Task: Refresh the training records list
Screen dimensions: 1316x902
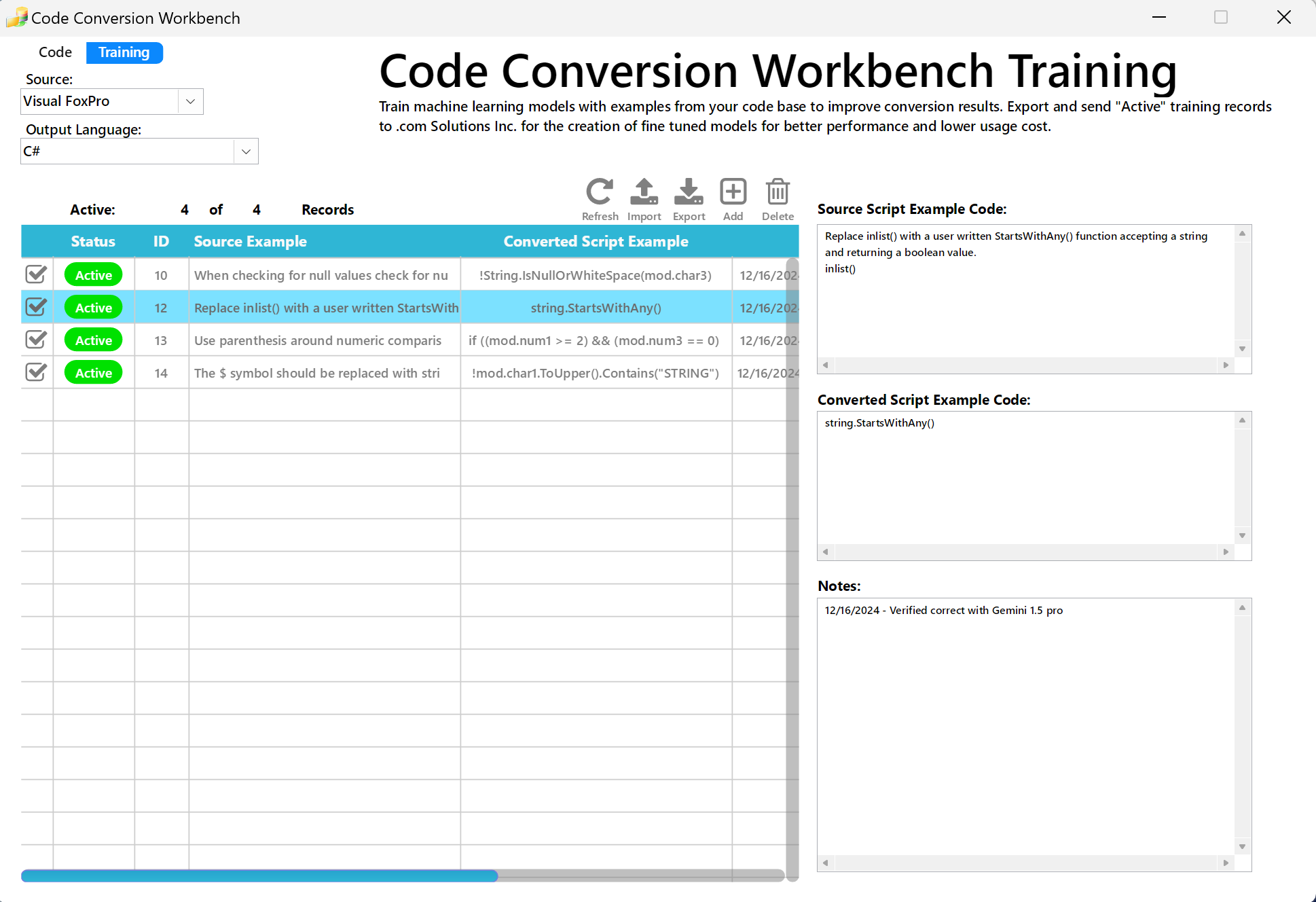Action: [600, 194]
